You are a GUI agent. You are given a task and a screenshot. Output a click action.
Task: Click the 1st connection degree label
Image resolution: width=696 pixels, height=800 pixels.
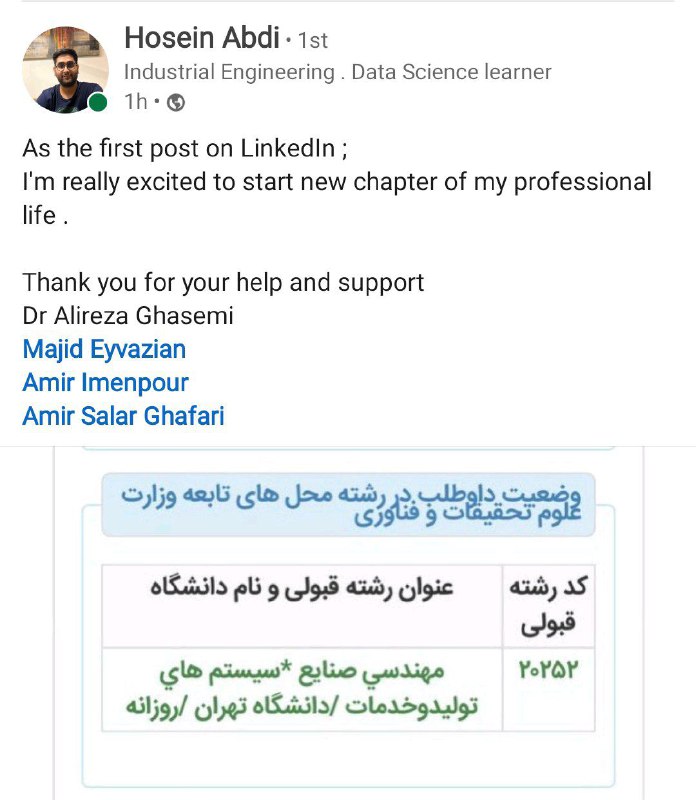[312, 40]
